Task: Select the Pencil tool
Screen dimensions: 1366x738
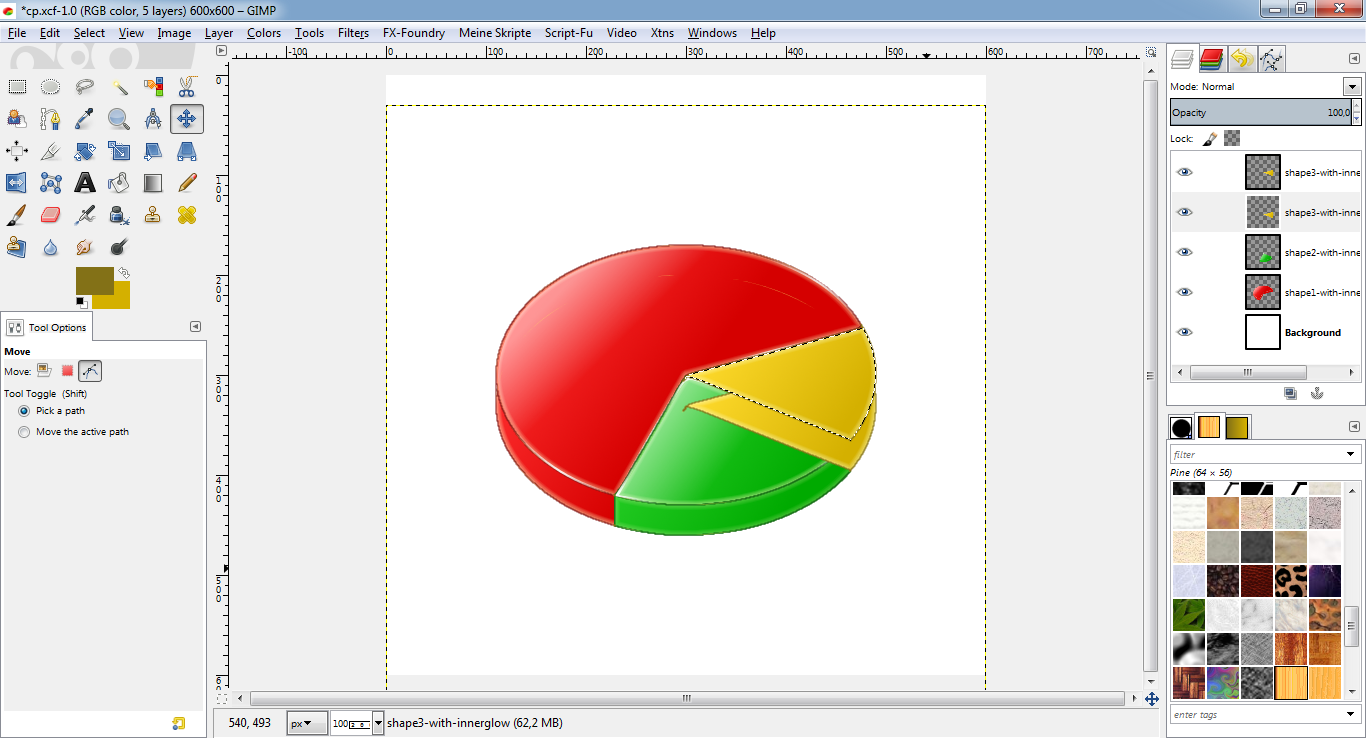Action: click(187, 183)
